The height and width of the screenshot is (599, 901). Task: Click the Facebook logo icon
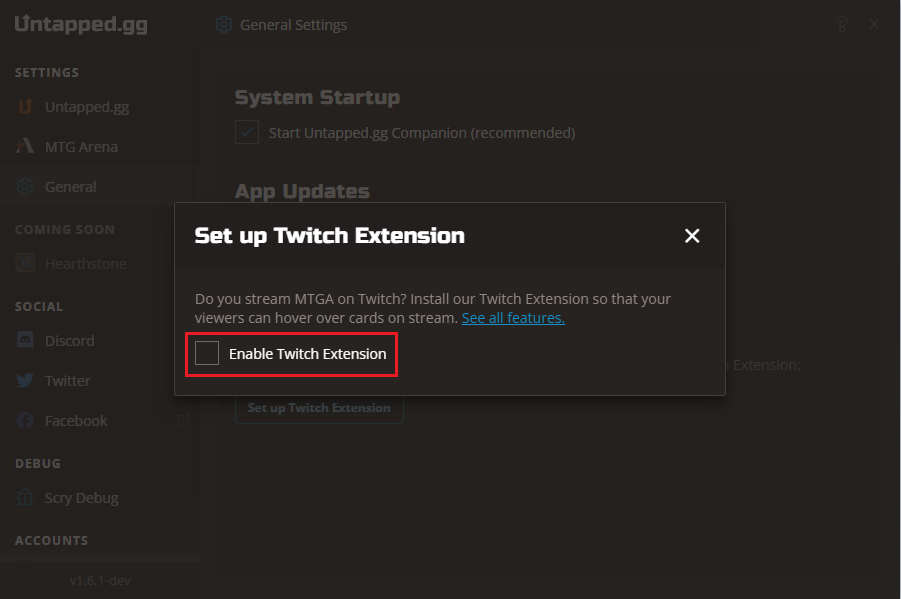(x=25, y=421)
